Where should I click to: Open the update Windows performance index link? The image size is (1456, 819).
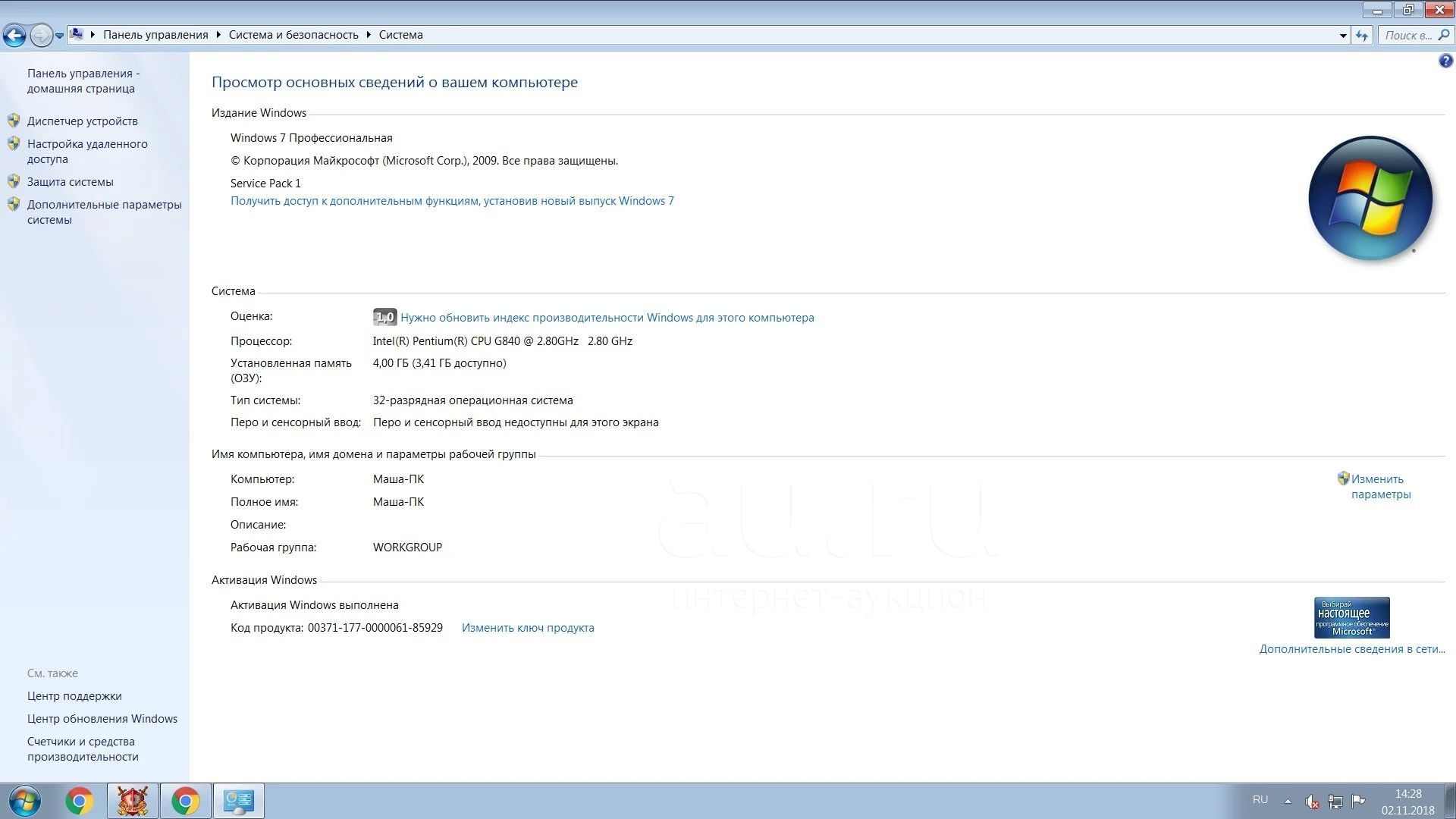click(x=607, y=318)
